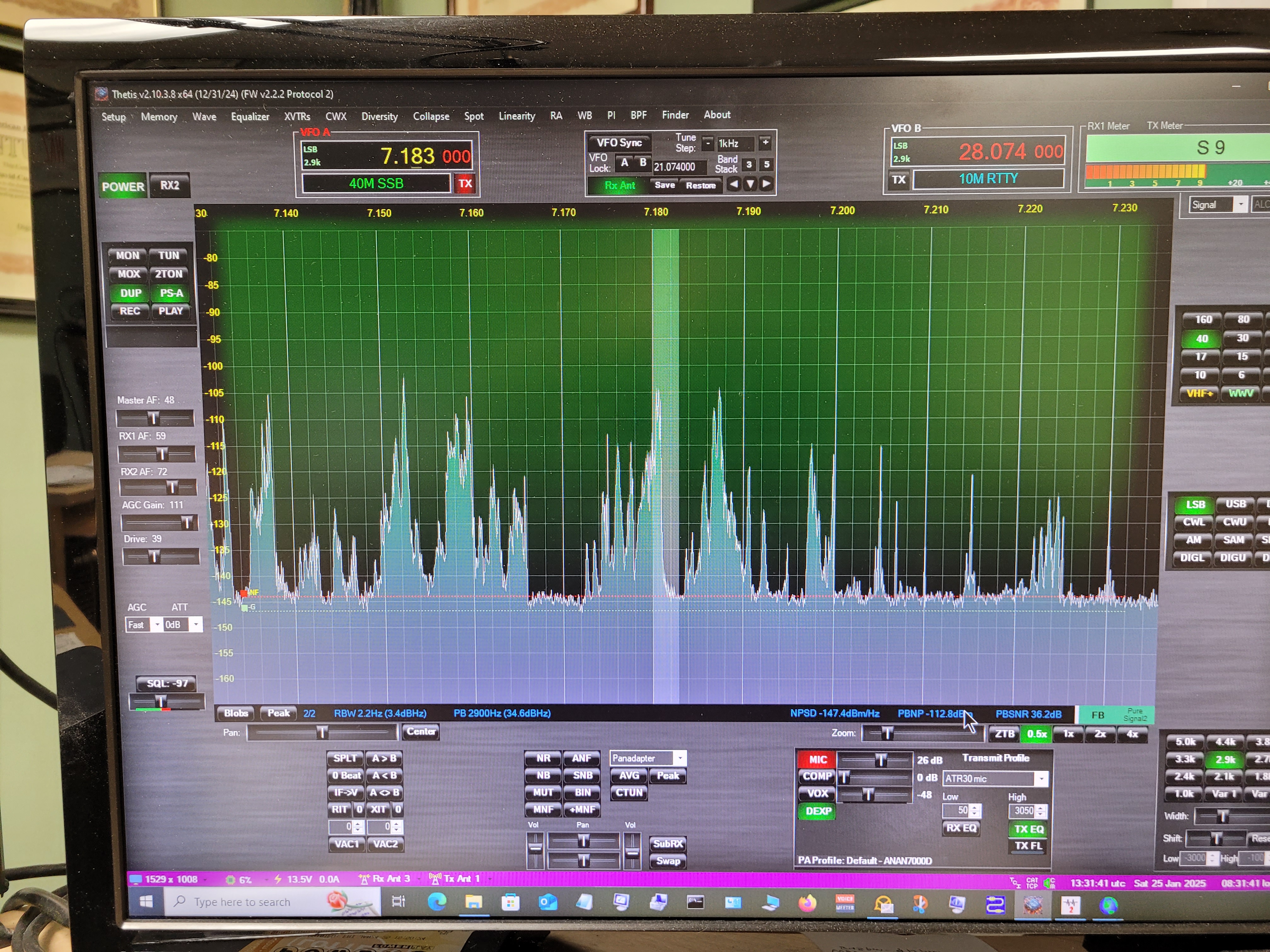This screenshot has width=1270, height=952.
Task: Click the 13.5V power status icon
Action: pos(278,879)
